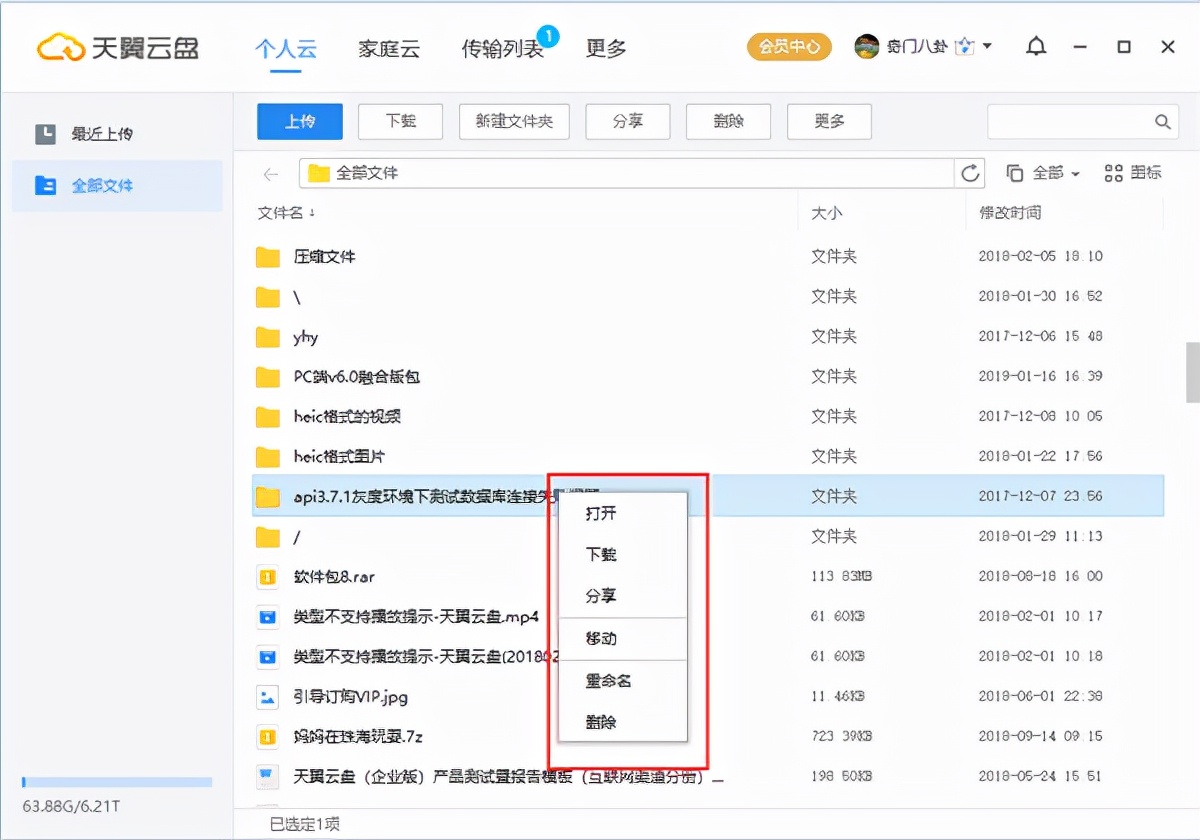This screenshot has width=1200, height=840.
Task: Click the storage usage progress bar
Action: 116,783
